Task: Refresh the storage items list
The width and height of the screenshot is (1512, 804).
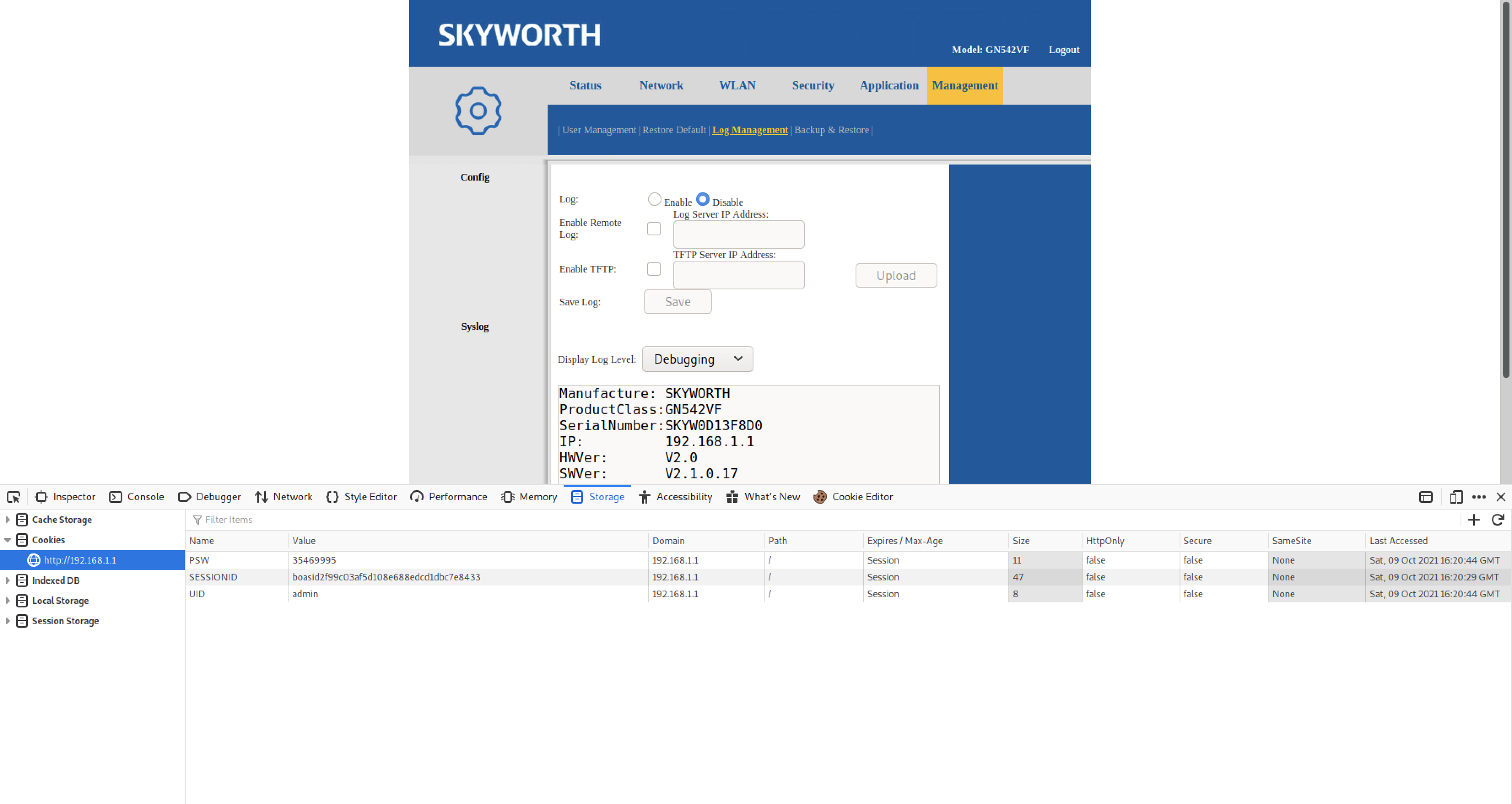Action: (x=1498, y=519)
